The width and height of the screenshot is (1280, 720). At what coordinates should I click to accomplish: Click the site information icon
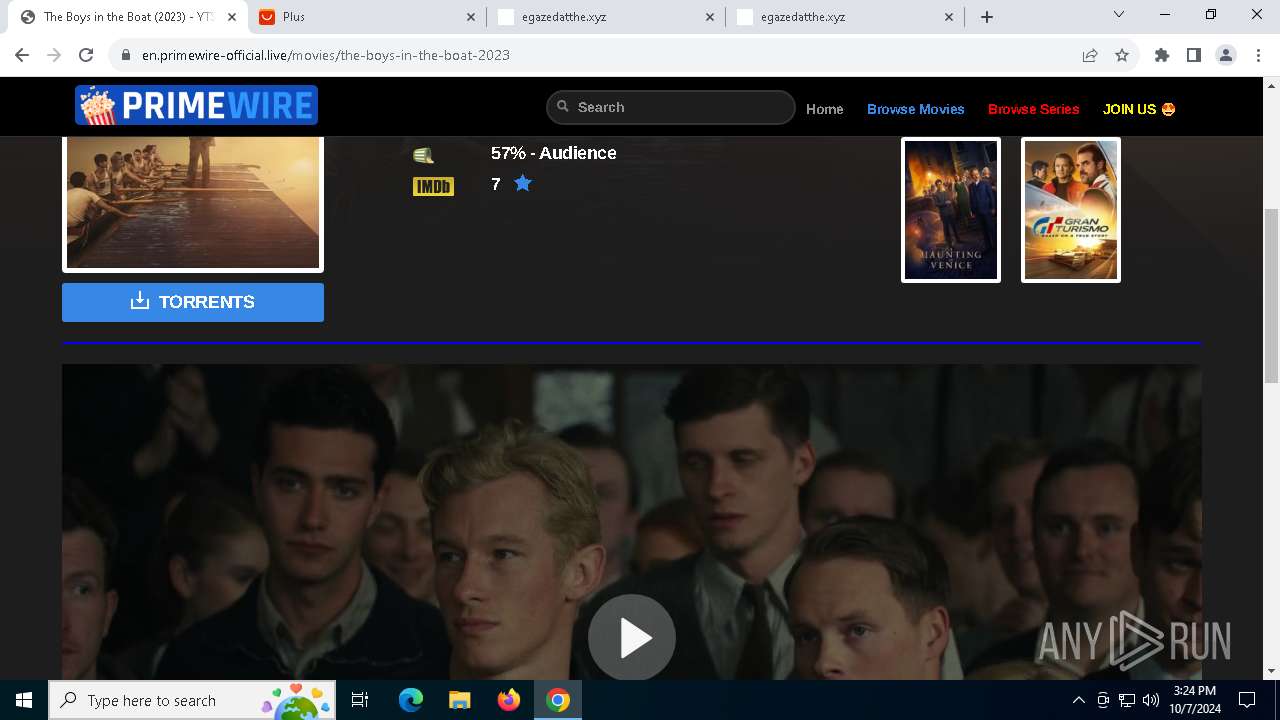[126, 55]
